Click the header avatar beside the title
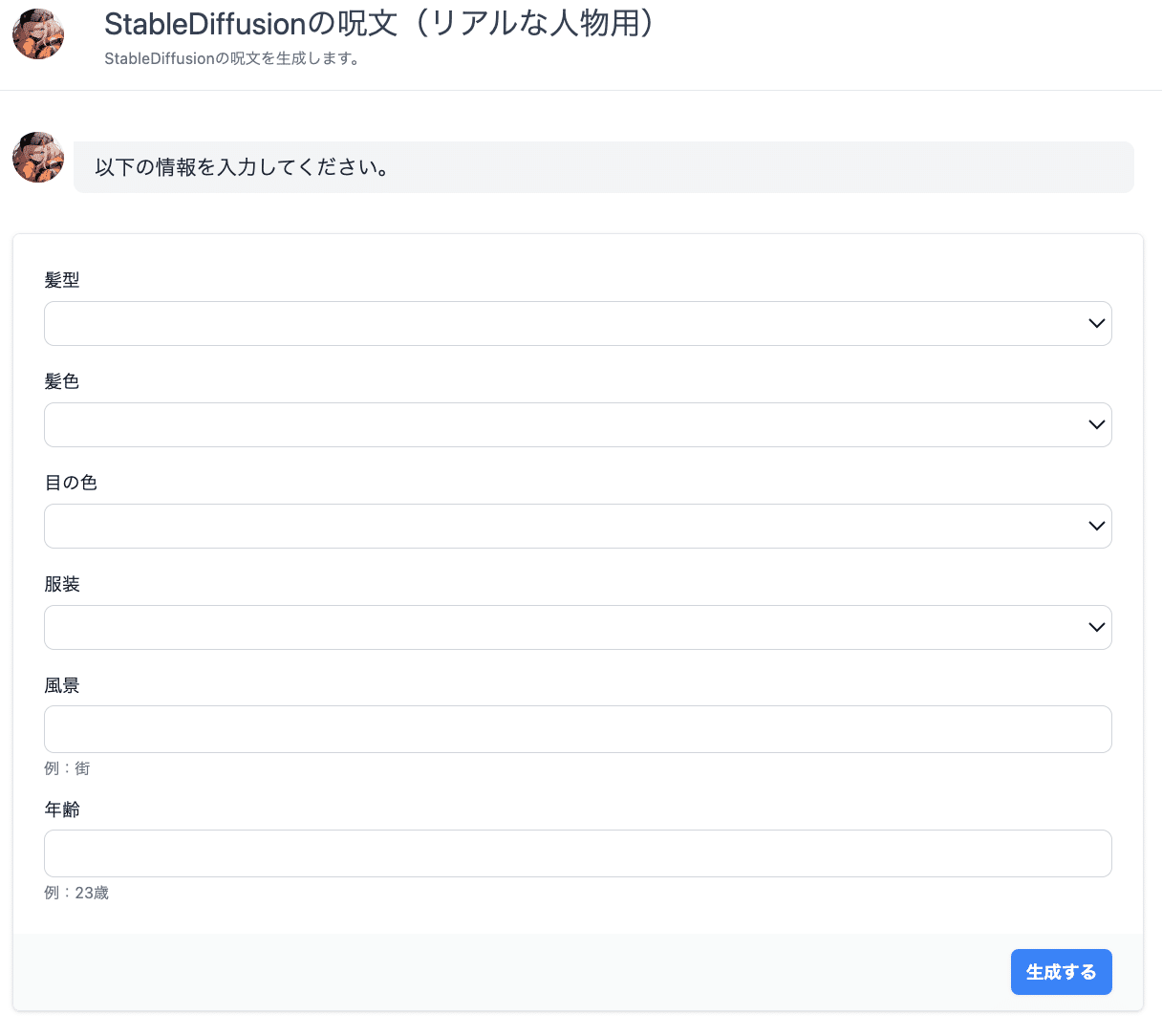1162x1036 pixels. [38, 33]
